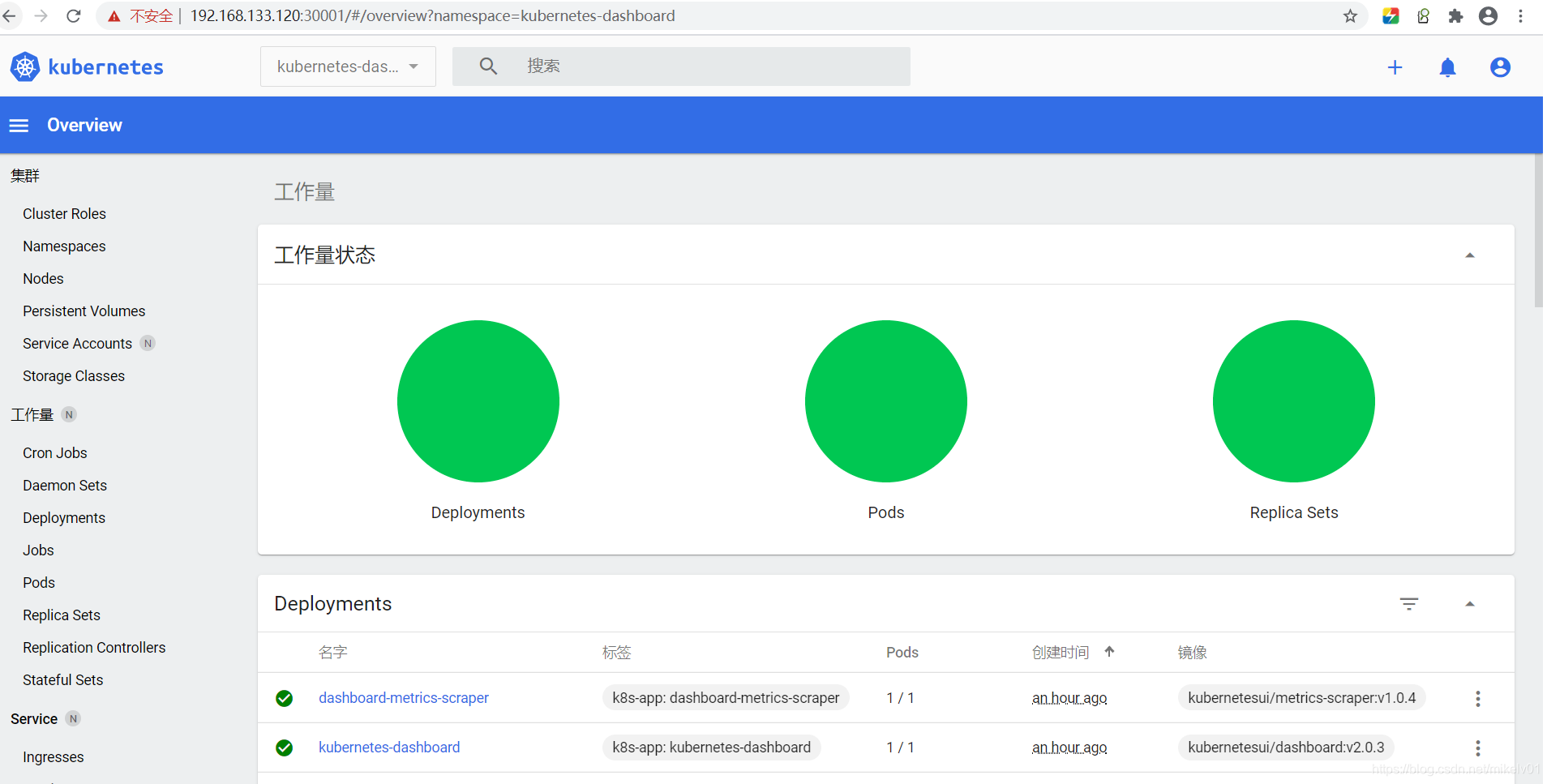Click the kubernetesui/metrics-scraper:v1.0.4 image chip
Screen dimensions: 1547x784
click(1302, 698)
